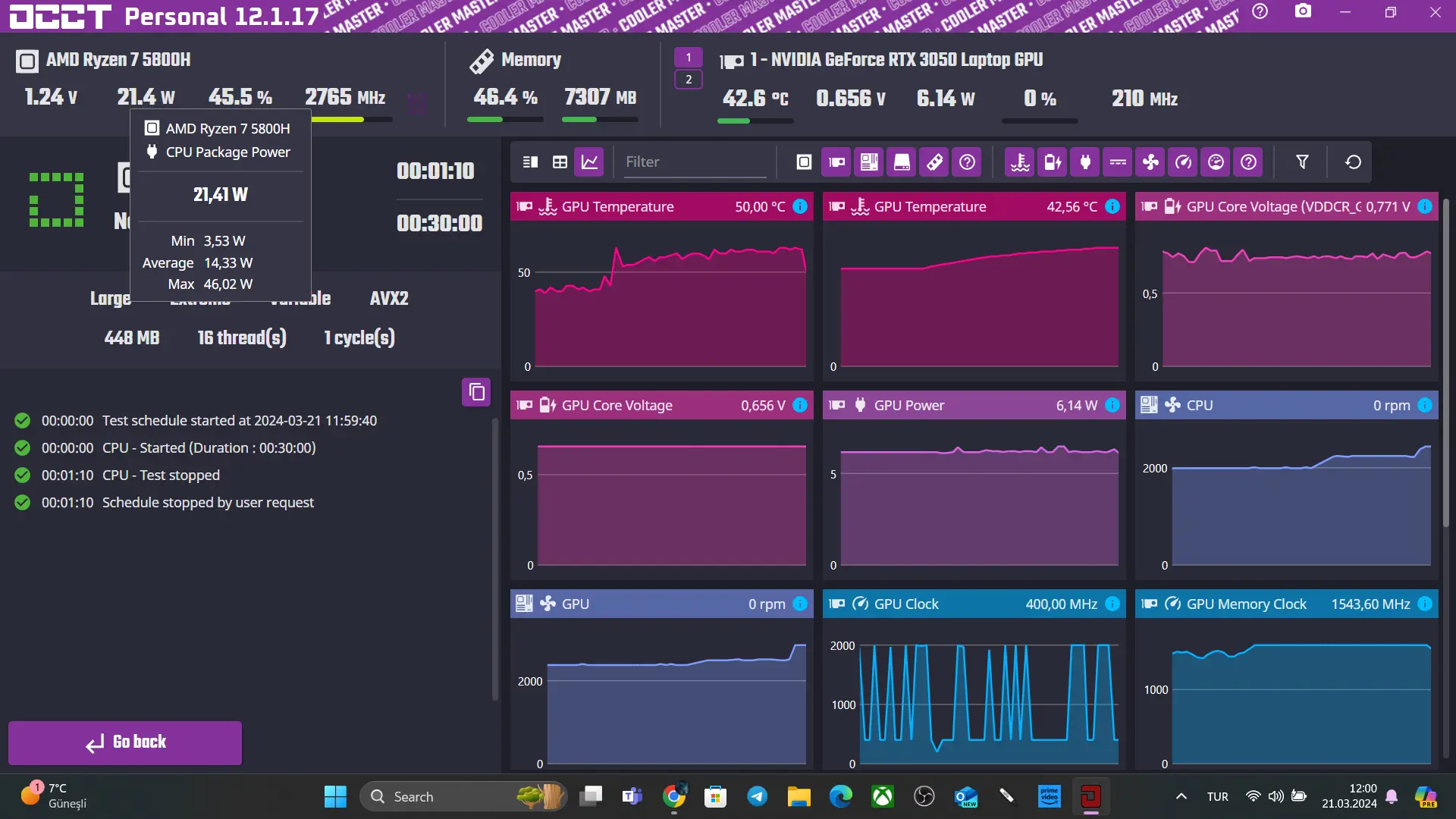Copy the test log to clipboard
Screen dimensions: 1456x819
click(476, 392)
